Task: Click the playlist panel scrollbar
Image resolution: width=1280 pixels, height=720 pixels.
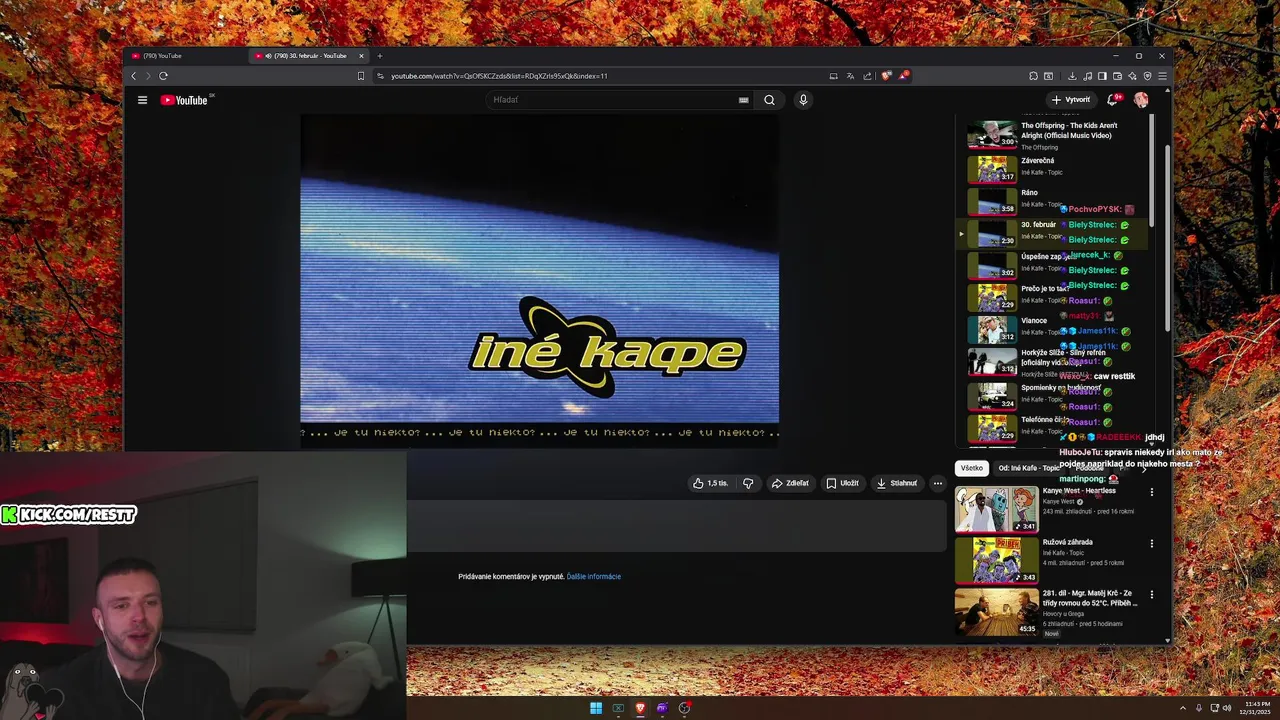Action: point(1153,170)
